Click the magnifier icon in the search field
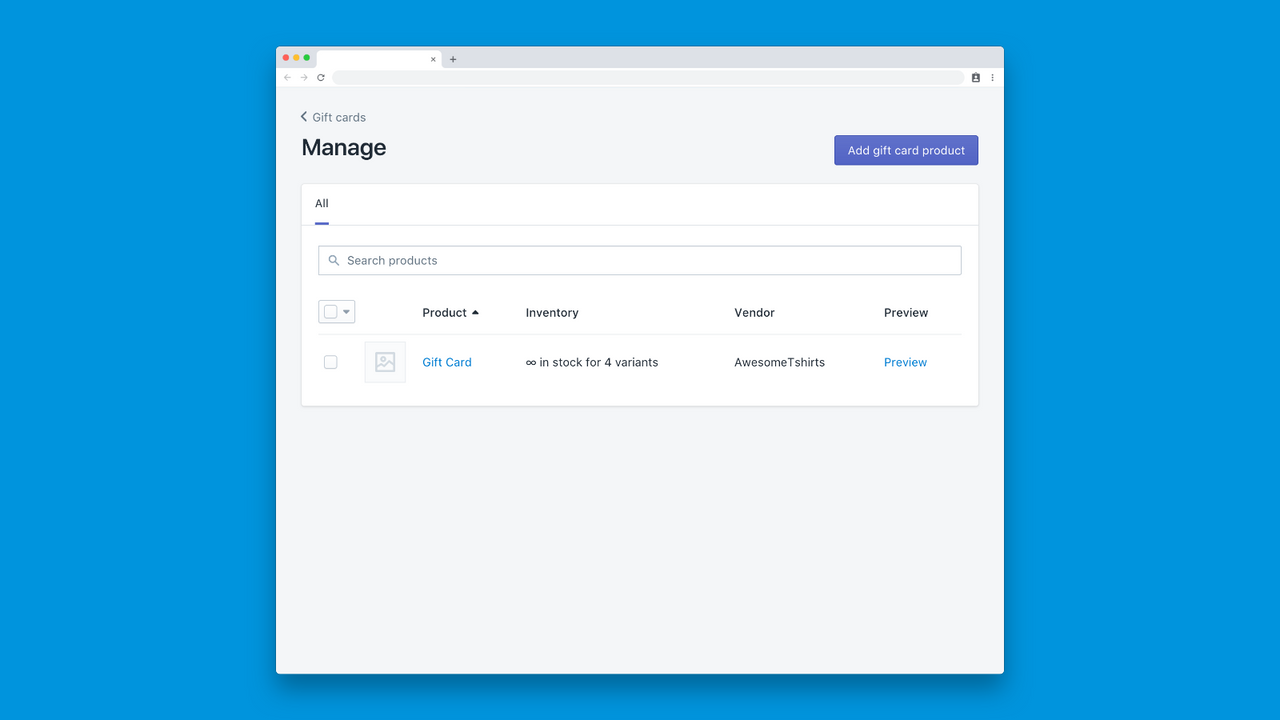Viewport: 1280px width, 720px height. click(x=334, y=260)
